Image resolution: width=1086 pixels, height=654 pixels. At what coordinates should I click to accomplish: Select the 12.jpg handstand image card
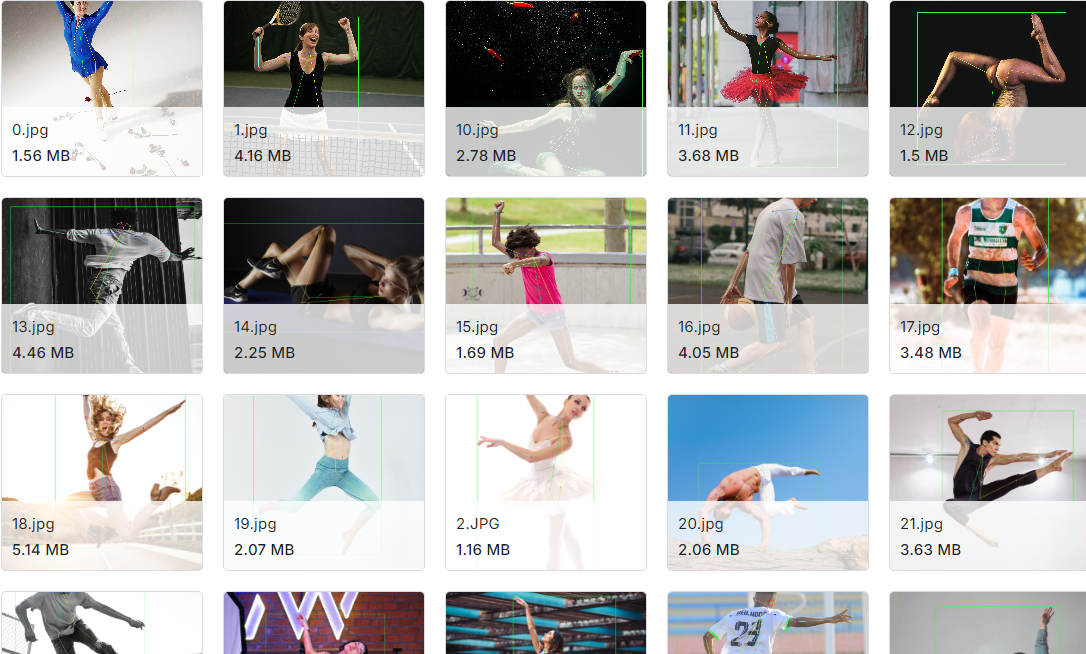point(988,88)
